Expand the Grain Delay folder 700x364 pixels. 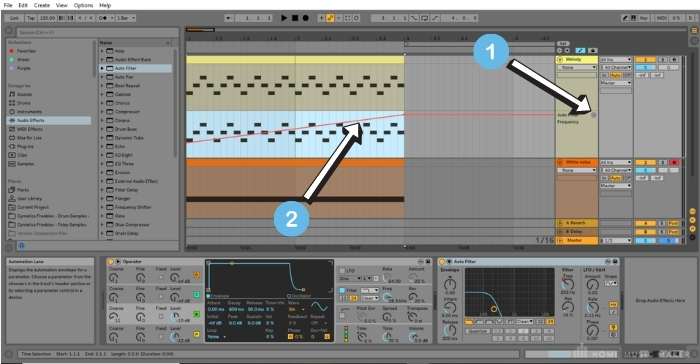pyautogui.click(x=102, y=233)
